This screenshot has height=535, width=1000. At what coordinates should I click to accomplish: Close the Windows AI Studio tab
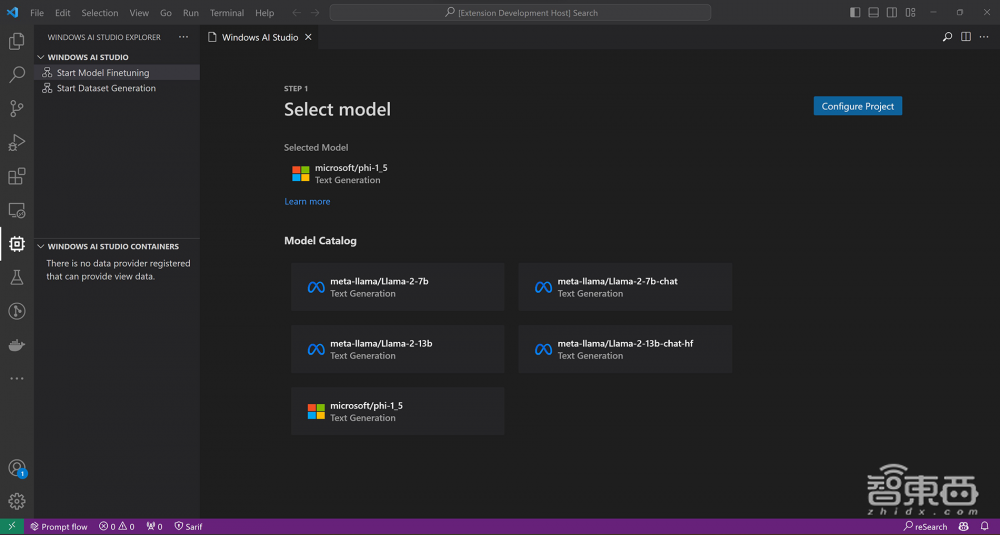[308, 37]
